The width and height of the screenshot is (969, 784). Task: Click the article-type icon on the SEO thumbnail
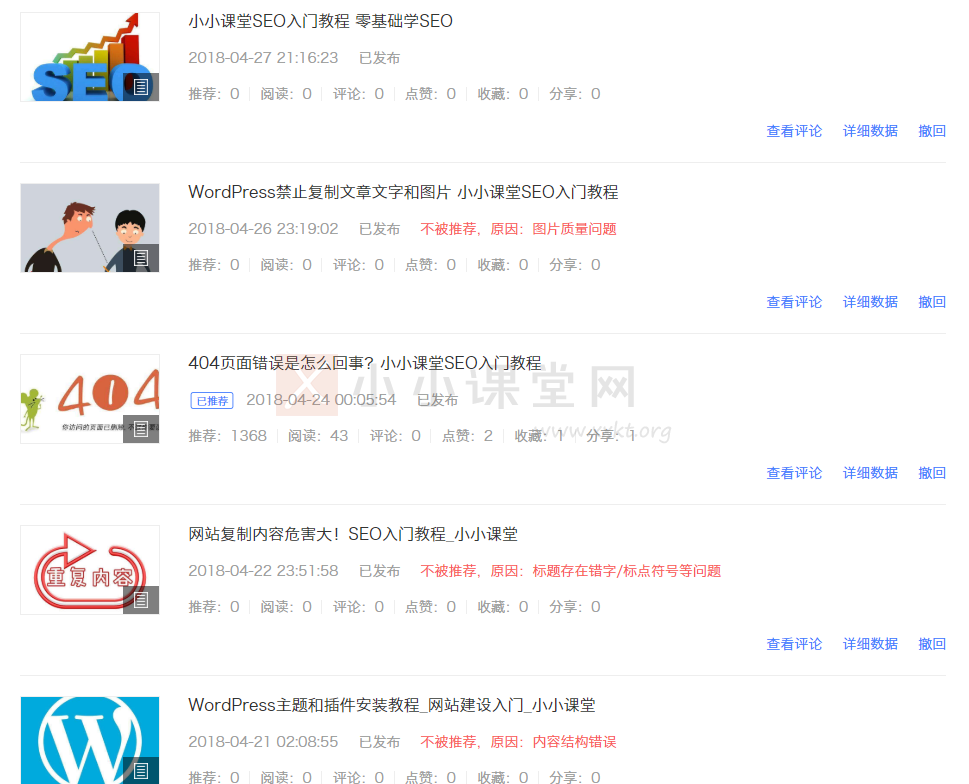pyautogui.click(x=141, y=87)
